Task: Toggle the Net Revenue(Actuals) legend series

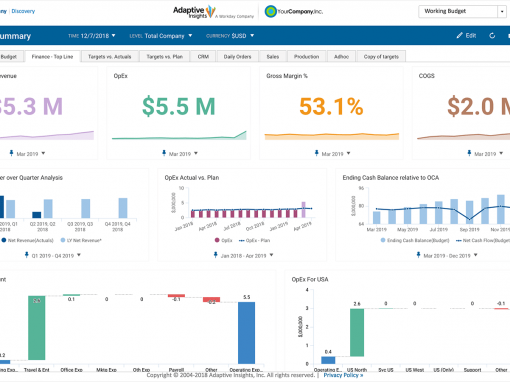Action: 27,240
